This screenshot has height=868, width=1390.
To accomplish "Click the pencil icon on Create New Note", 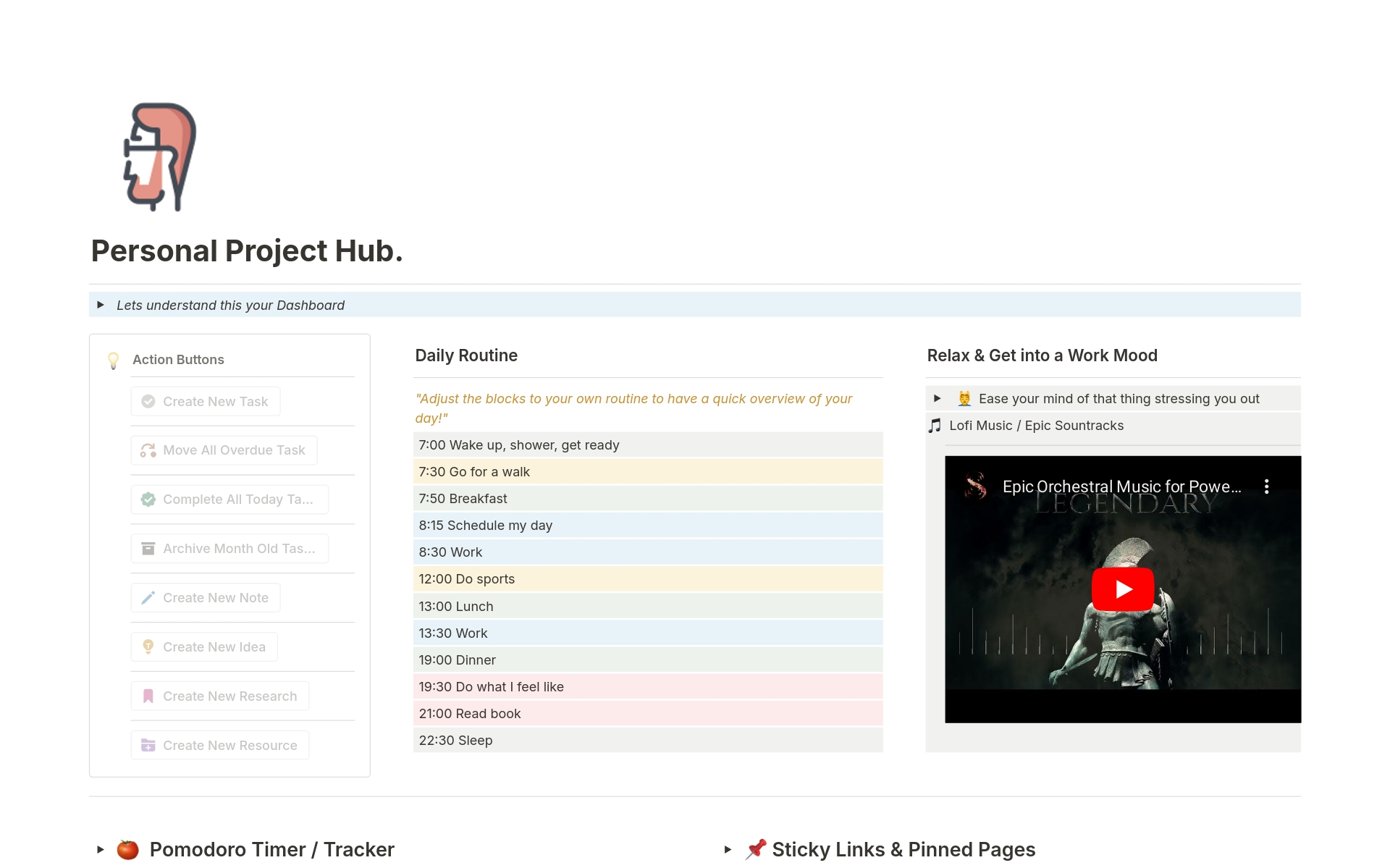I will pyautogui.click(x=148, y=598).
